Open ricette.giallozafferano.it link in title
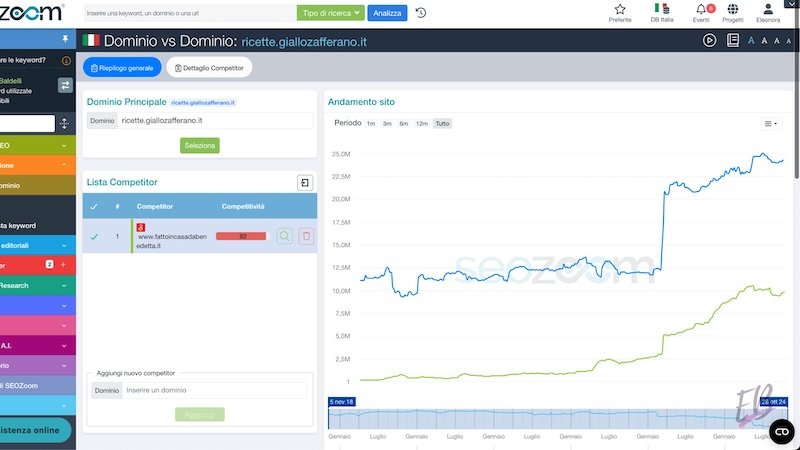Image resolution: width=800 pixels, height=450 pixels. point(304,42)
